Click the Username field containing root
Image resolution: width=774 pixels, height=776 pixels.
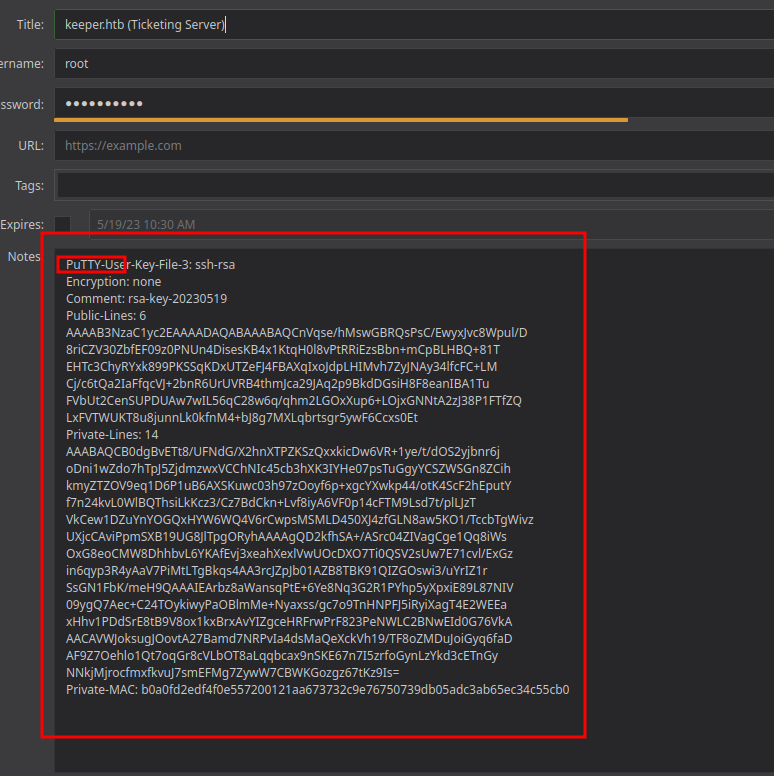(414, 64)
